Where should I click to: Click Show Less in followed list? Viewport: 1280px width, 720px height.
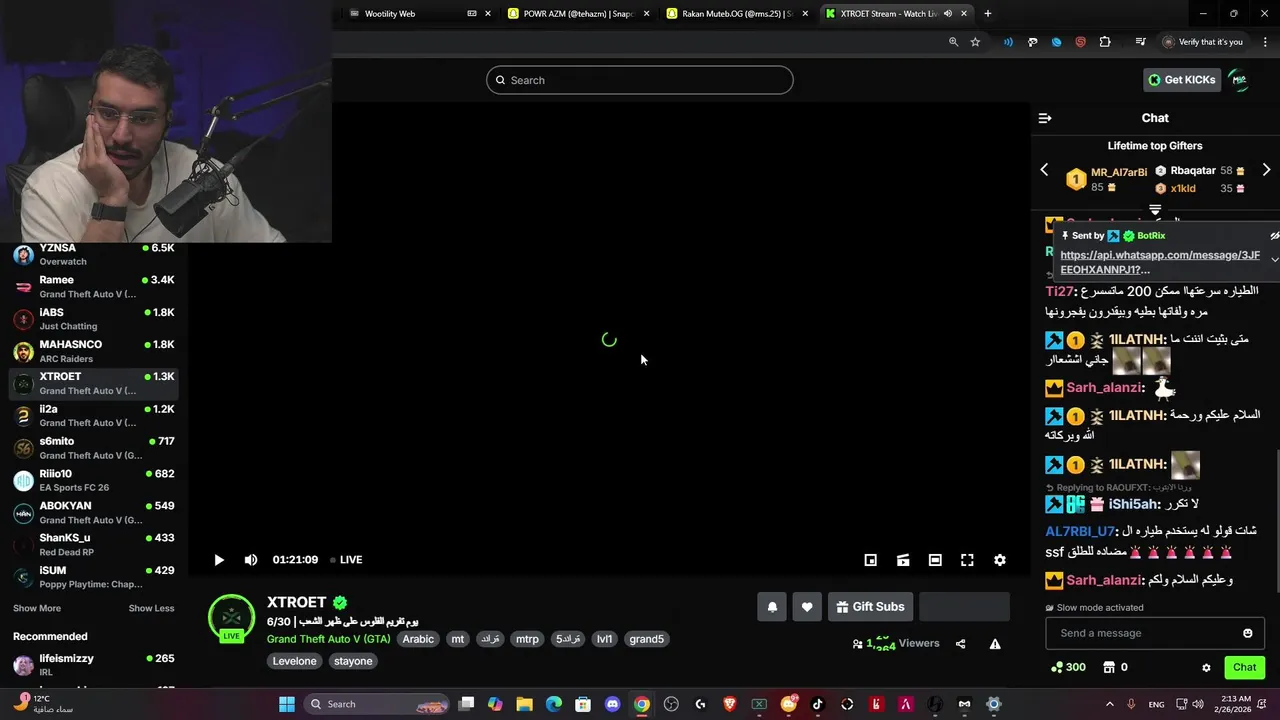(x=151, y=608)
